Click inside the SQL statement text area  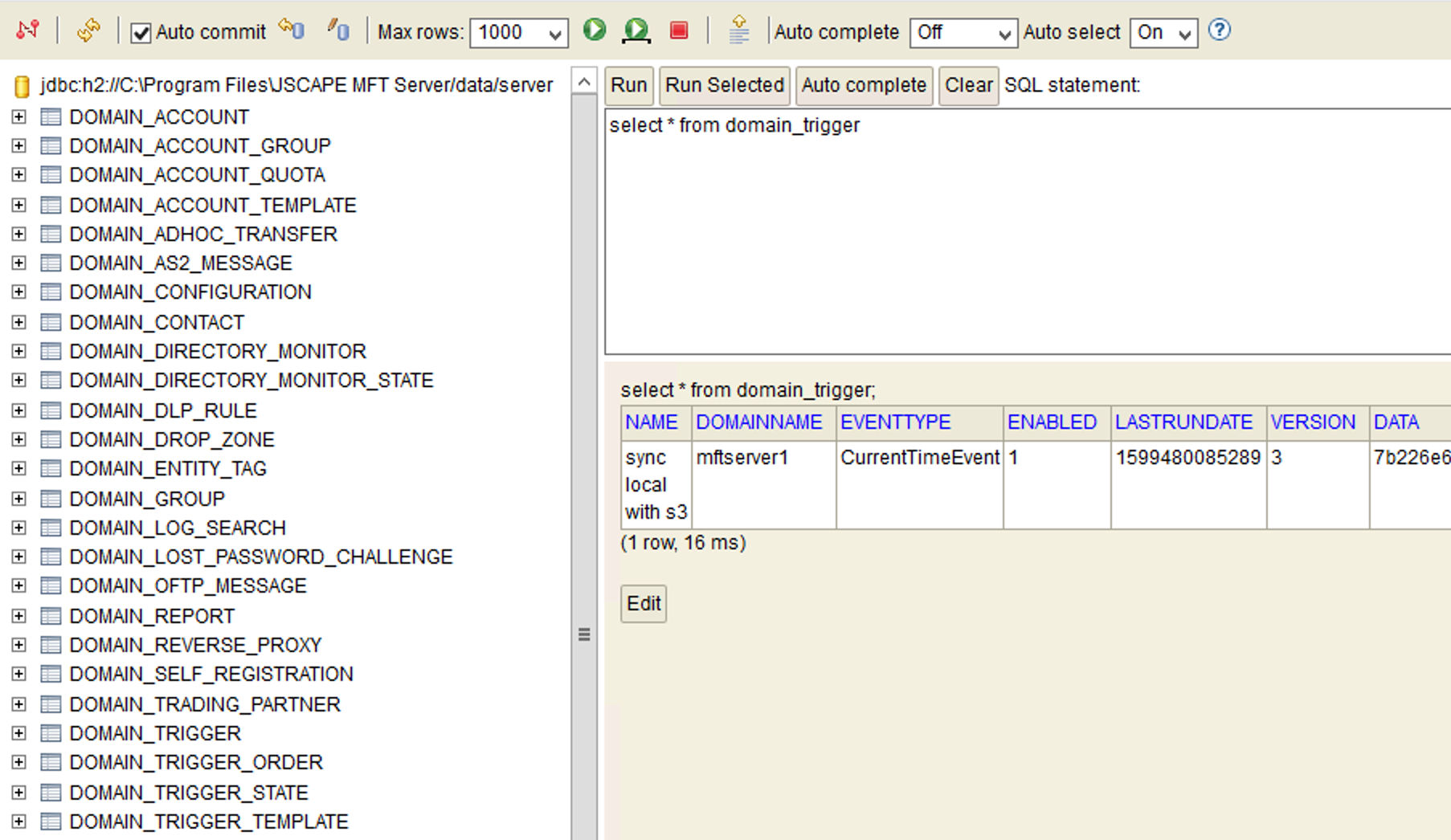[x=1028, y=231]
